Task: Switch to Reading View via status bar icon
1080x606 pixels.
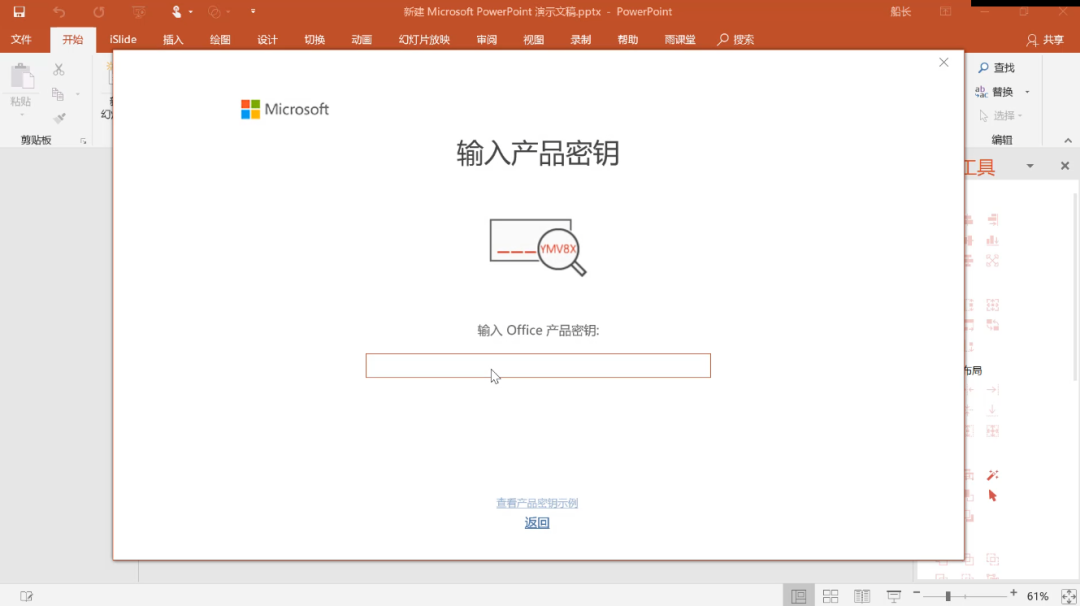Action: [862, 595]
